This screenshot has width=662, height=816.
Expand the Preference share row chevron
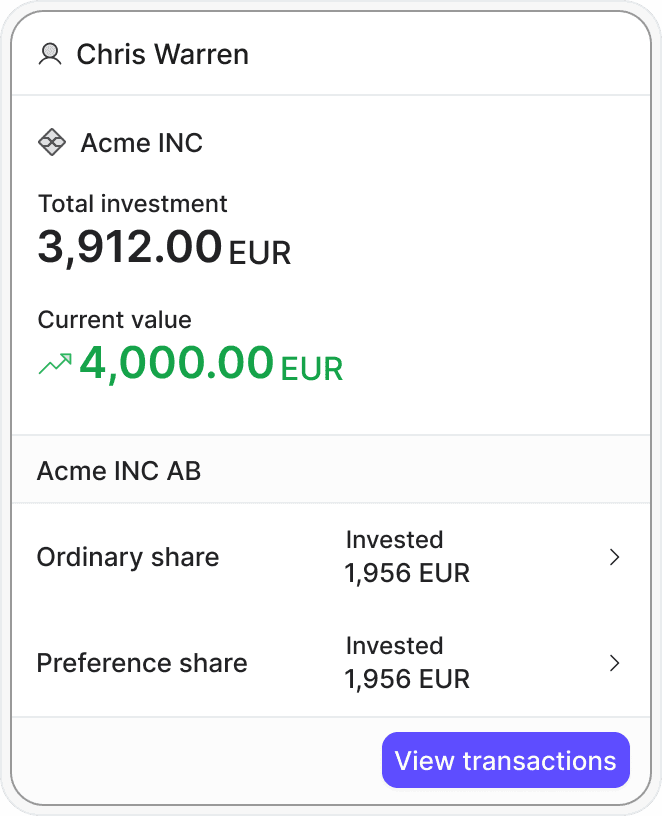pos(615,663)
